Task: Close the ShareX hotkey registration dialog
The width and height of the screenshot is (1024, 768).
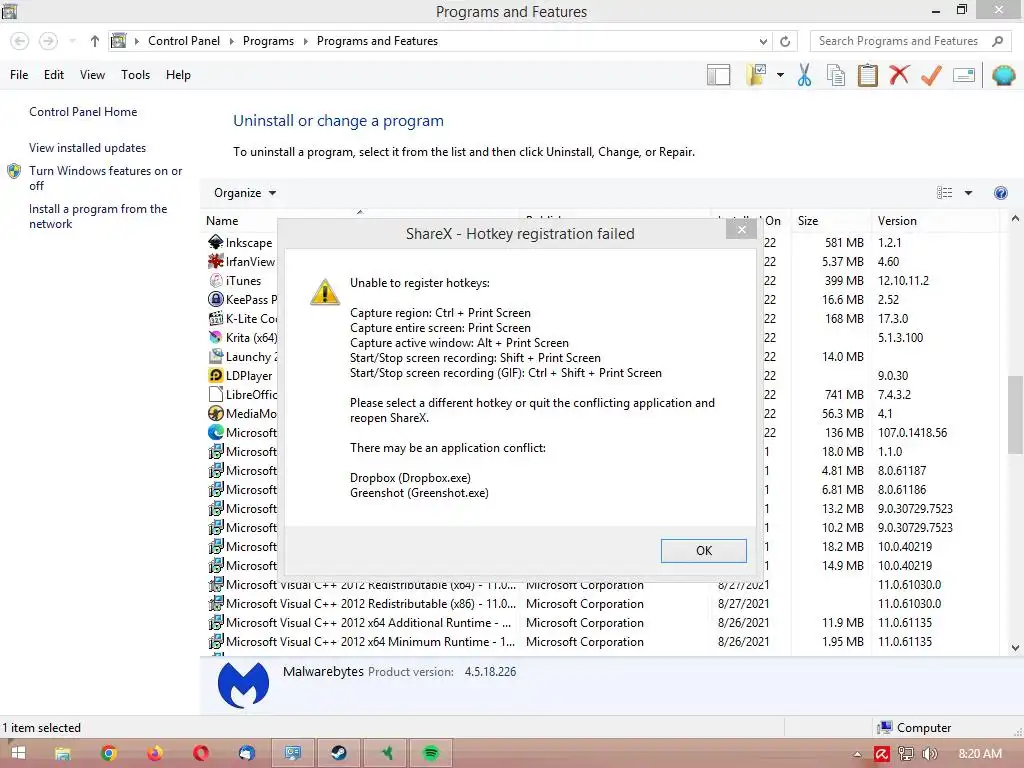Action: [741, 229]
